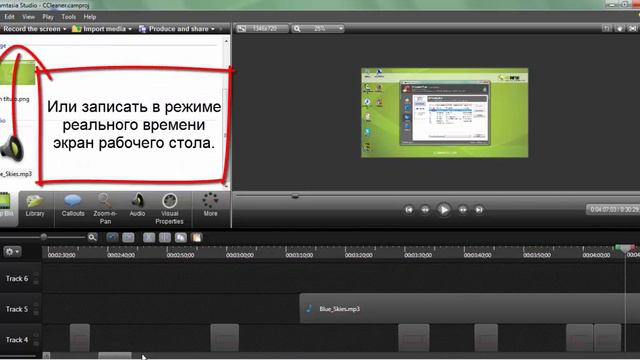Open the Tools menu
Viewport: 640px width, 360px height.
tap(69, 17)
